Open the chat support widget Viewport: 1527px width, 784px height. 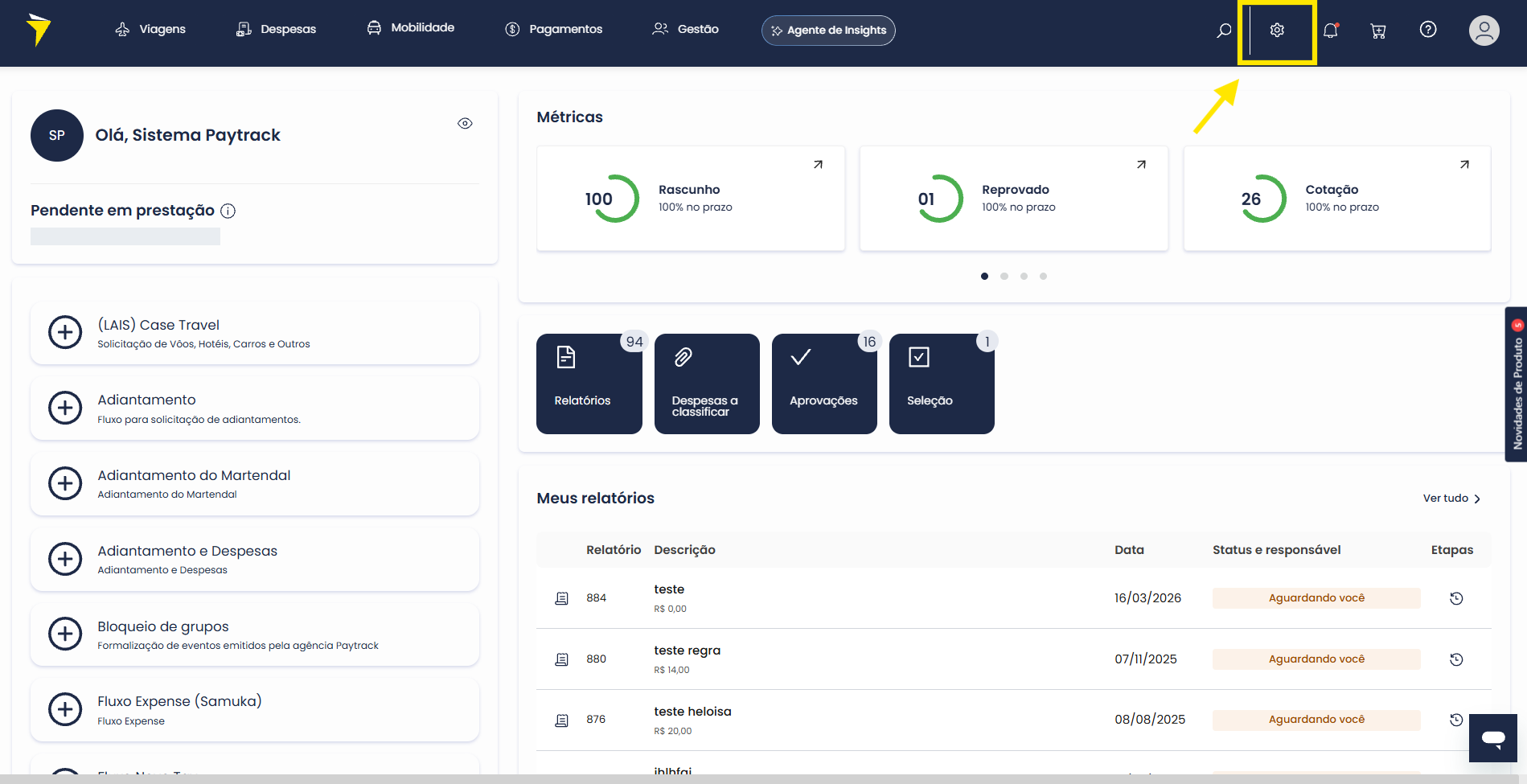click(x=1493, y=738)
